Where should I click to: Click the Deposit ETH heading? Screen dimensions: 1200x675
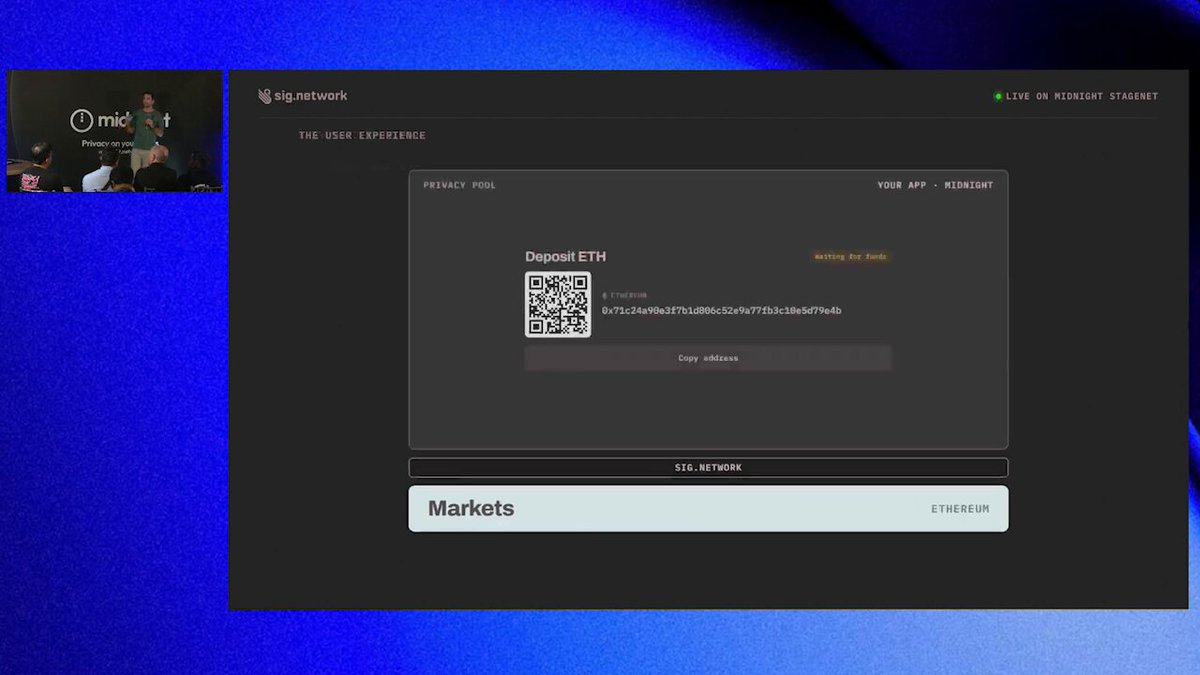point(565,257)
